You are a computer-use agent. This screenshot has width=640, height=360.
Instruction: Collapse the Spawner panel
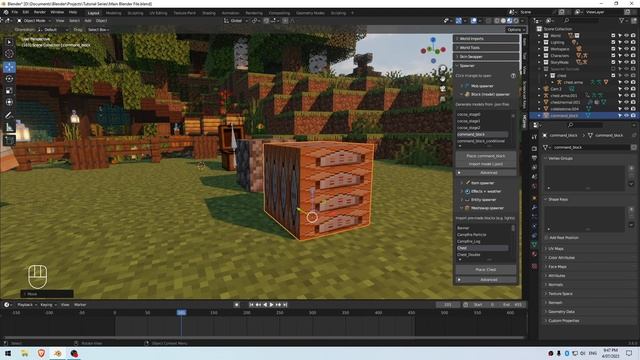tap(486, 66)
